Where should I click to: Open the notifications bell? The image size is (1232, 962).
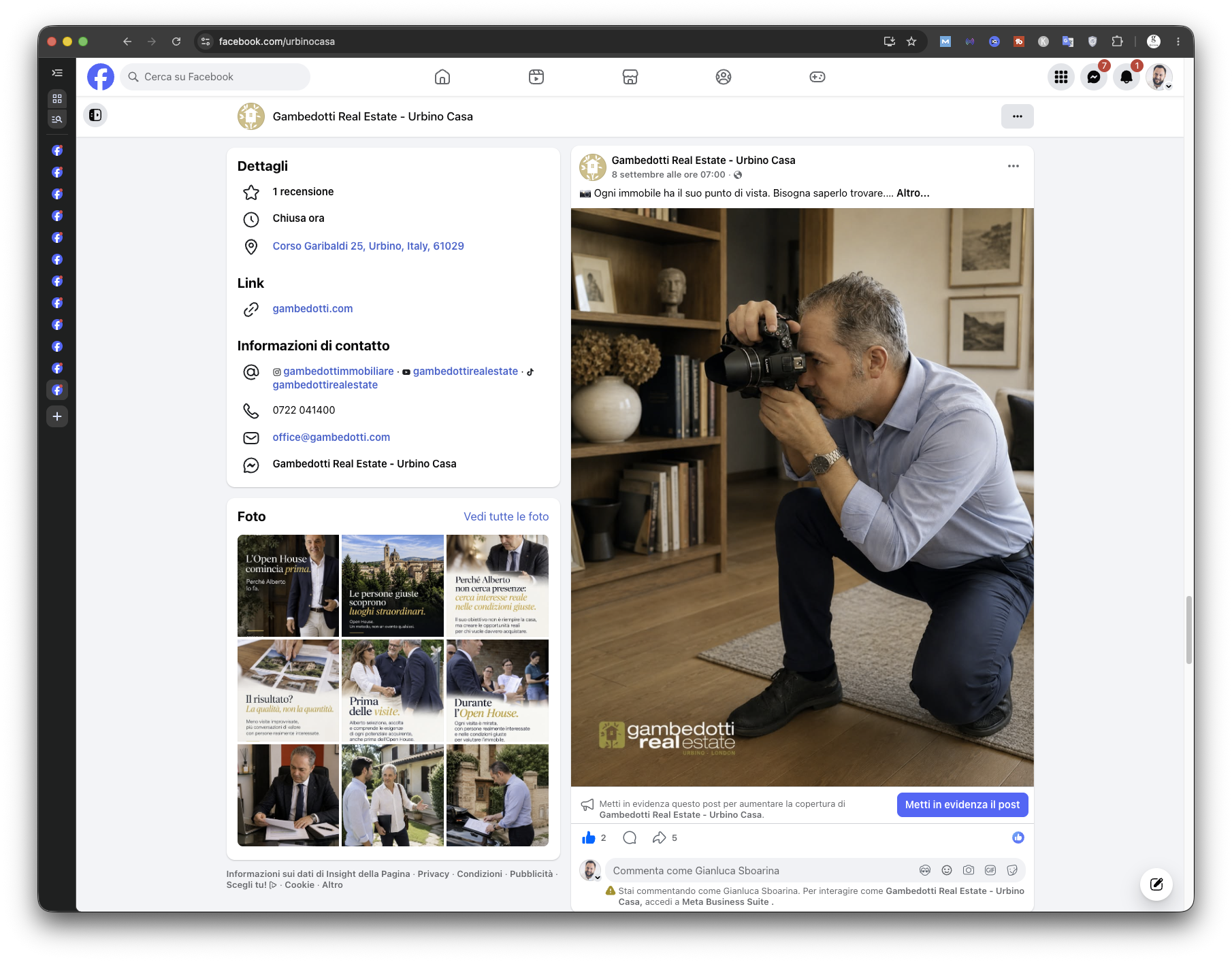pyautogui.click(x=1126, y=77)
